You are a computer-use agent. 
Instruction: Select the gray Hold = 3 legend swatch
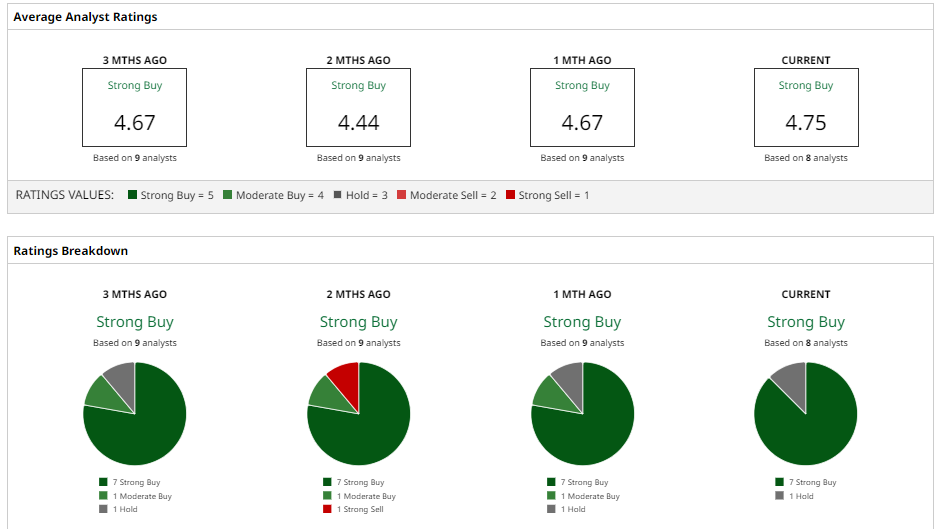(x=337, y=195)
